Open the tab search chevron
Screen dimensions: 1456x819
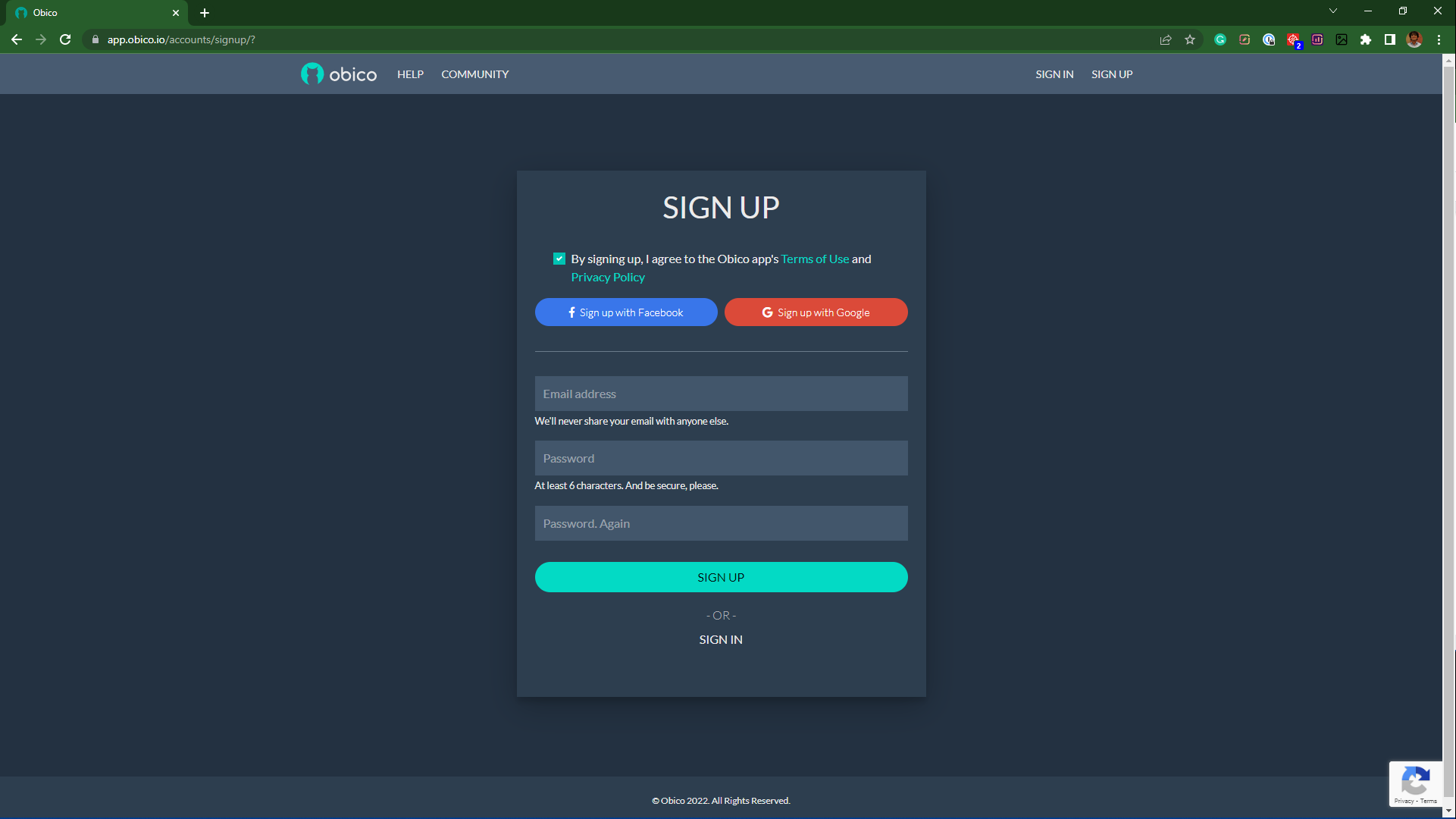[x=1333, y=11]
